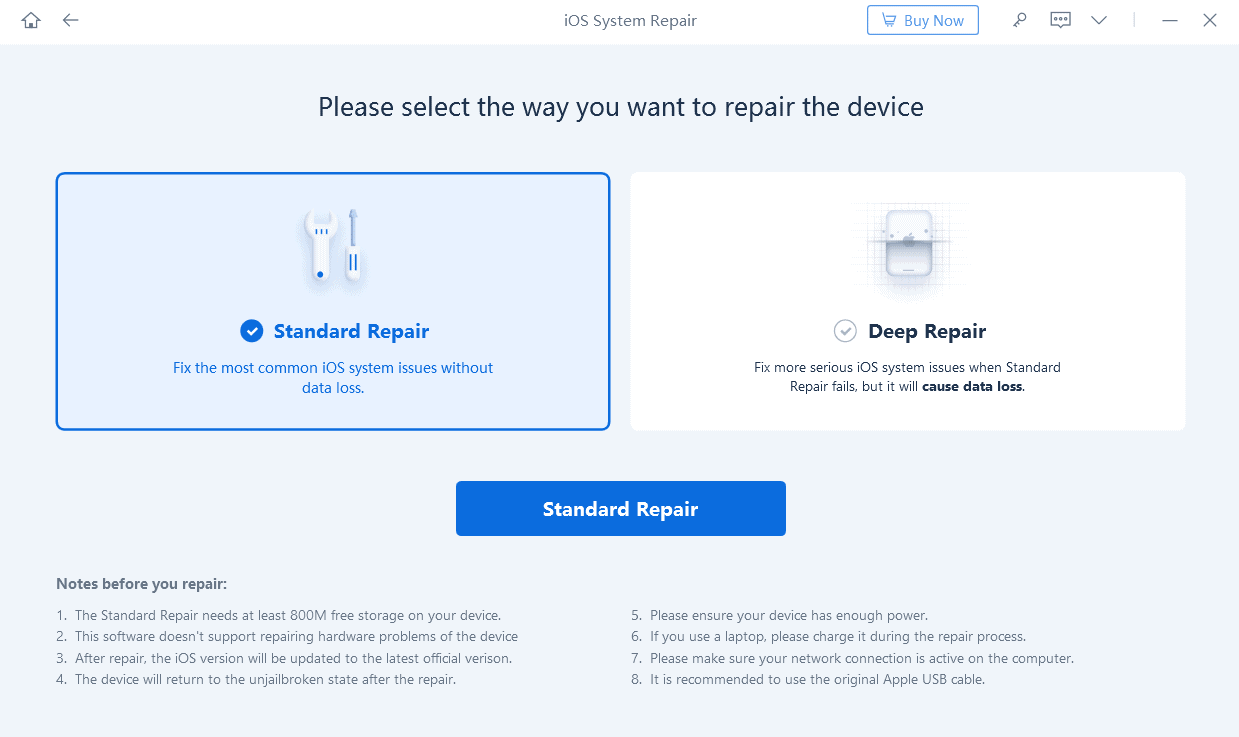The image size is (1239, 737).
Task: Expand the title bar dropdown chevron
Action: tap(1099, 20)
